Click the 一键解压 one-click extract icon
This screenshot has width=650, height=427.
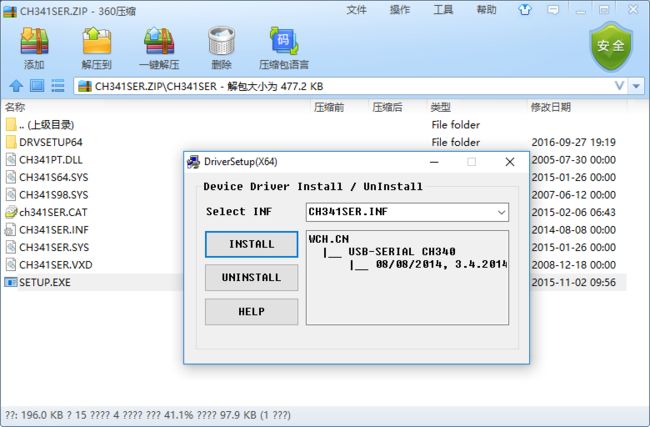[x=159, y=41]
